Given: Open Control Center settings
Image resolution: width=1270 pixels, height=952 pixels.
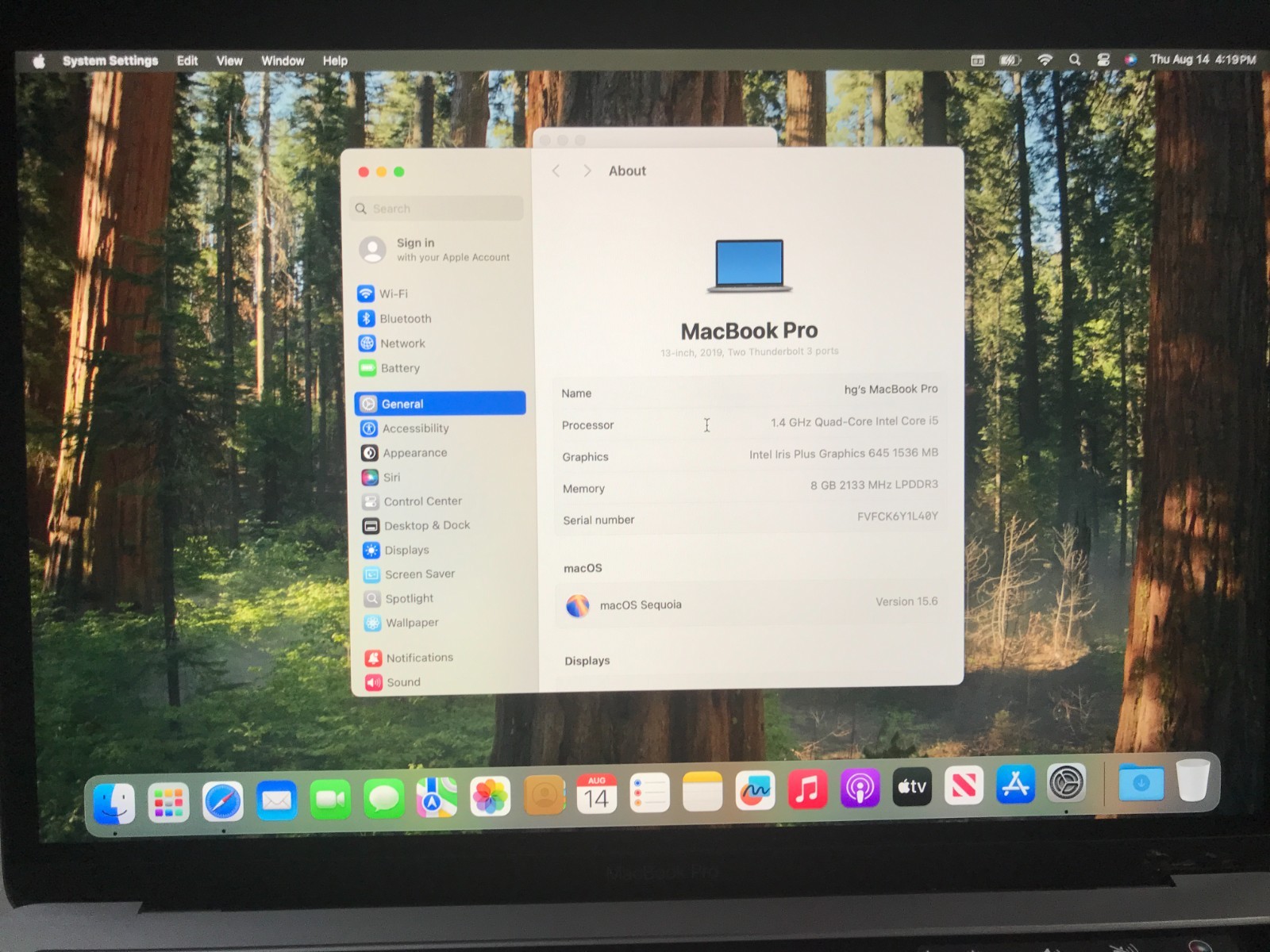Looking at the screenshot, I should (423, 501).
